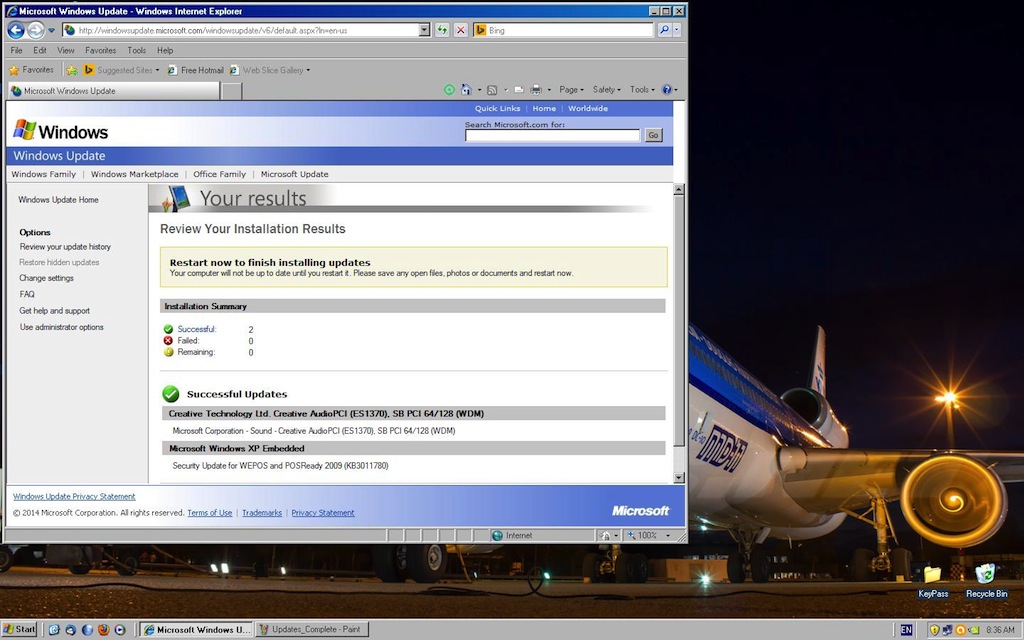Click the Successful count link
The width and height of the screenshot is (1024, 640).
pyautogui.click(x=197, y=329)
